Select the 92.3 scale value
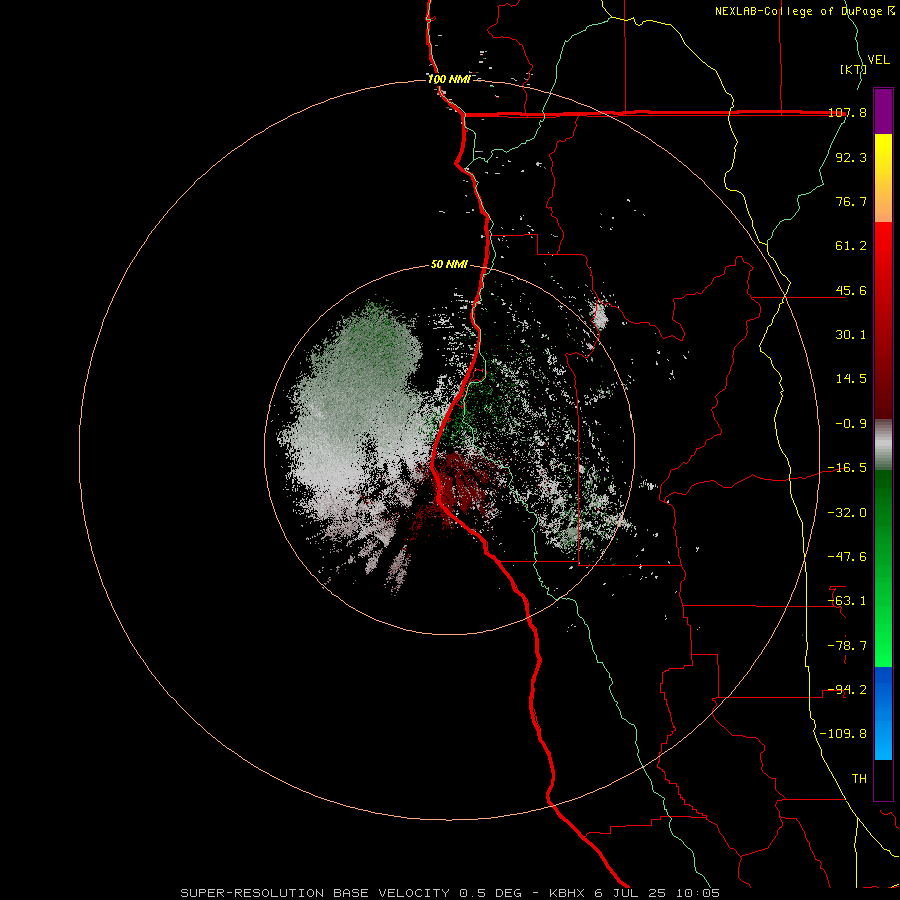 point(851,157)
